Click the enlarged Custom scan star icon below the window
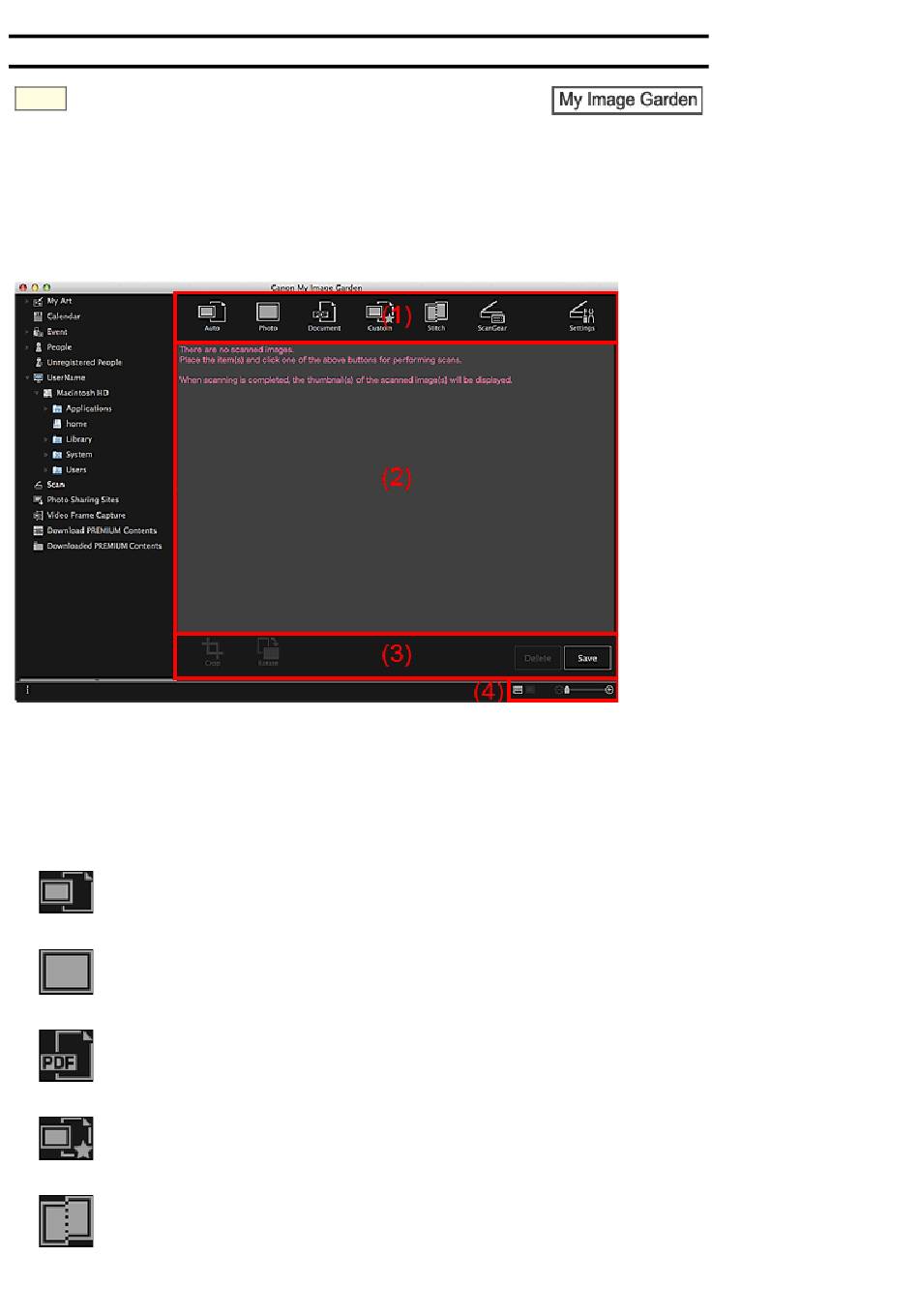 (x=66, y=1138)
